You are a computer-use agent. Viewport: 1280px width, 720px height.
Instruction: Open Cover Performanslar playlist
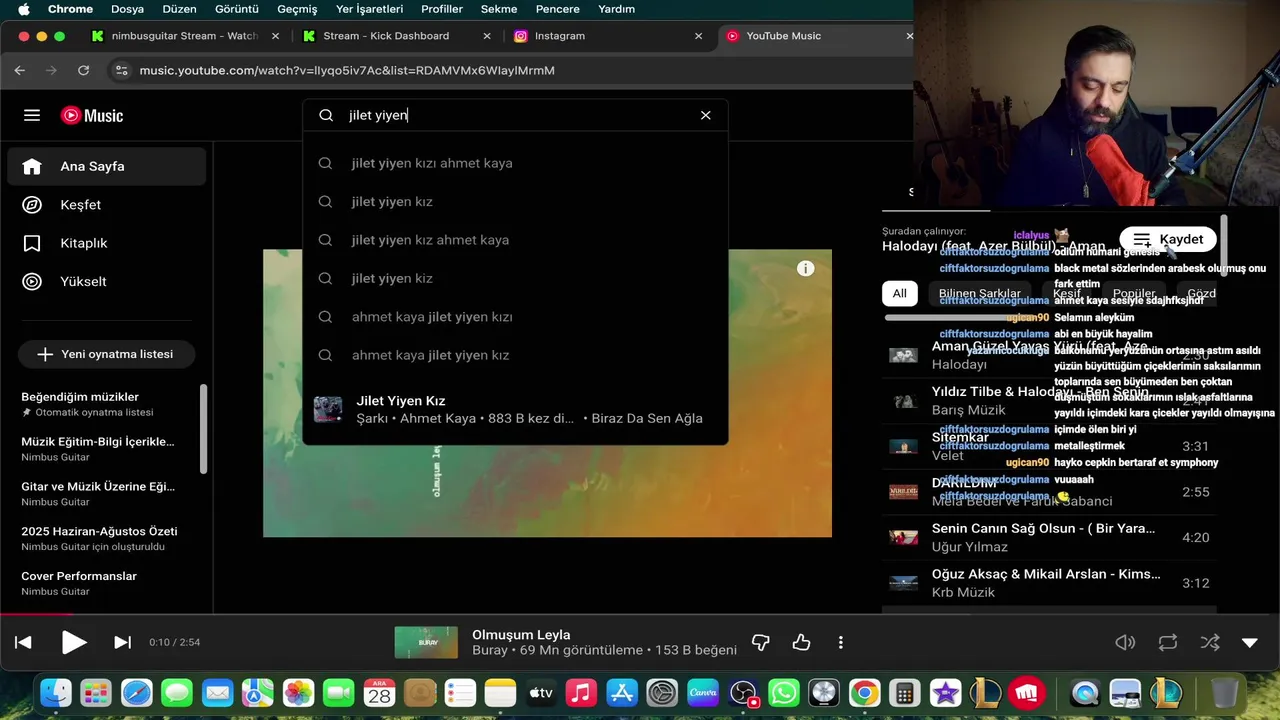(x=100, y=583)
